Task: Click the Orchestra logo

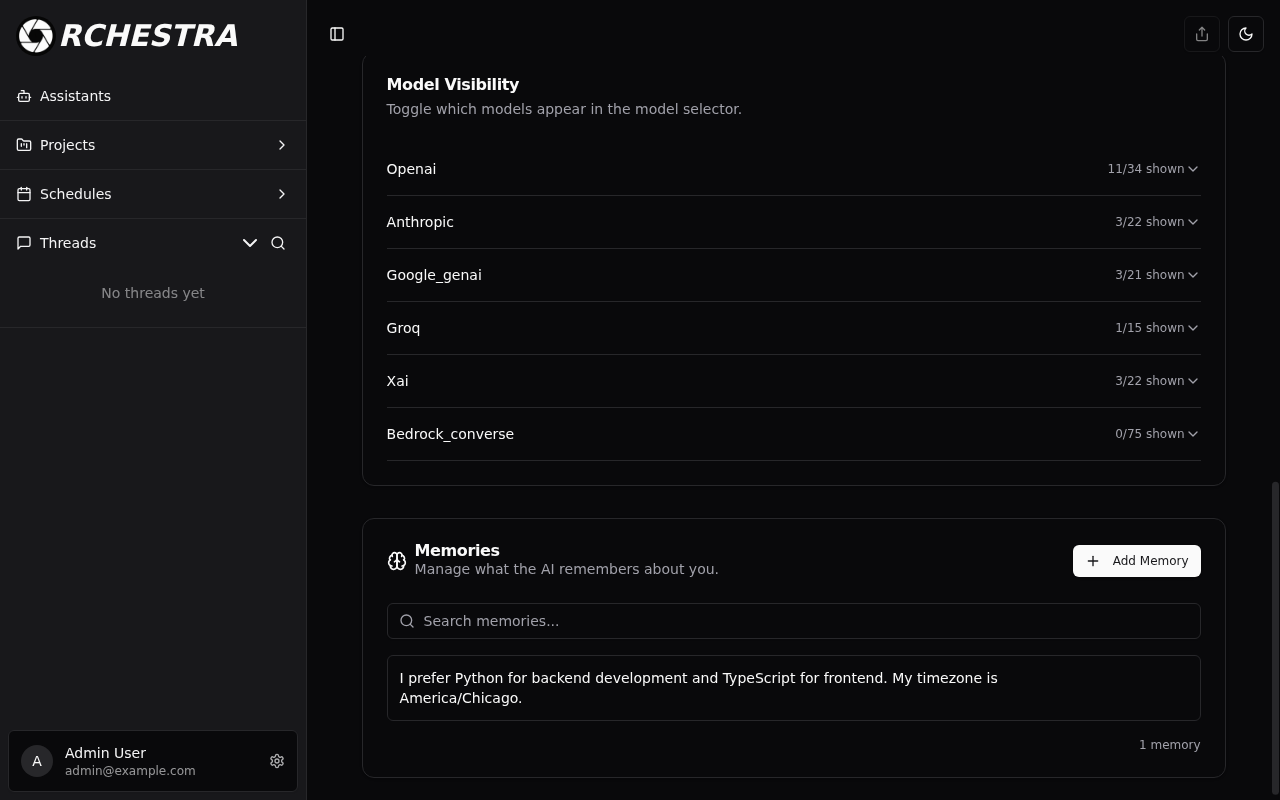Action: [x=128, y=35]
